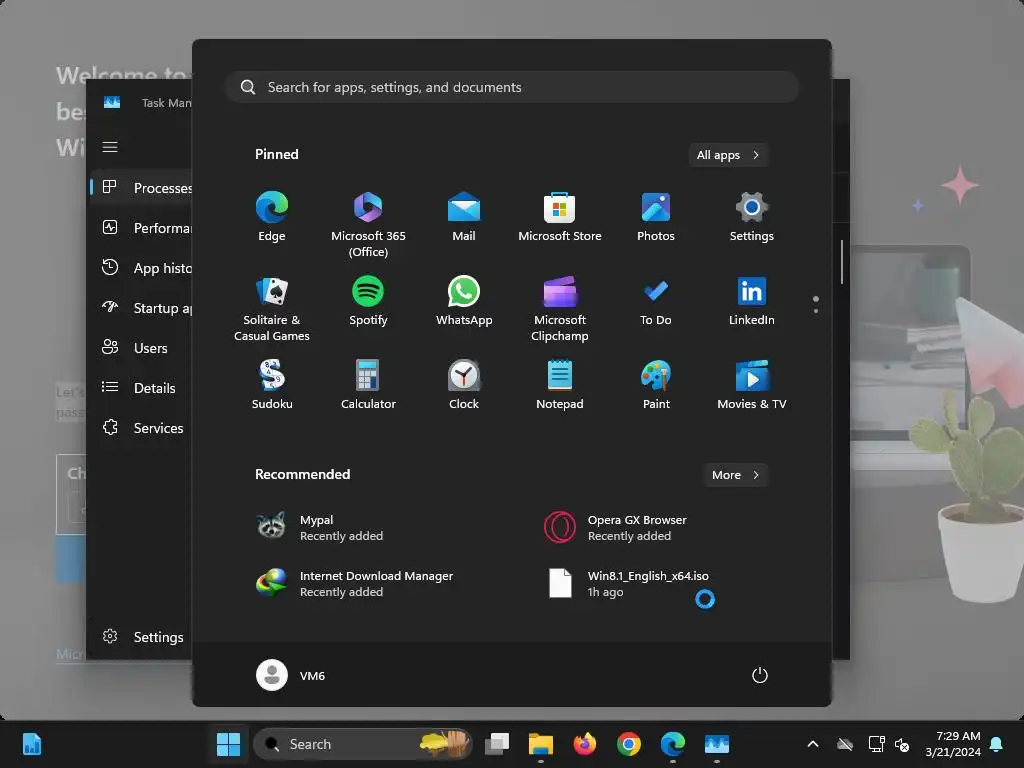This screenshot has height=768, width=1024.
Task: Launch the To Do app
Action: [656, 300]
